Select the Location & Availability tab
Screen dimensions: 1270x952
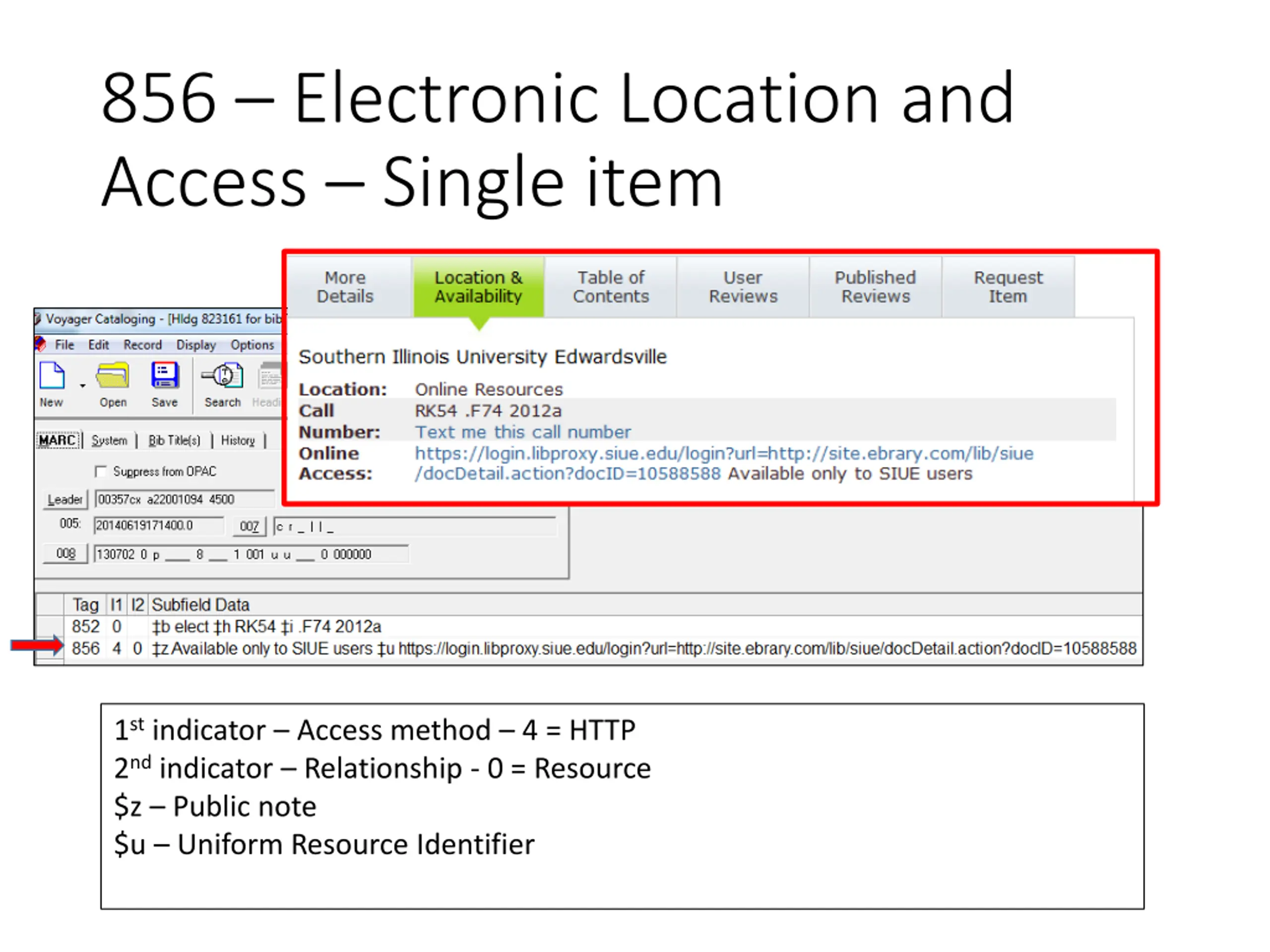[478, 287]
